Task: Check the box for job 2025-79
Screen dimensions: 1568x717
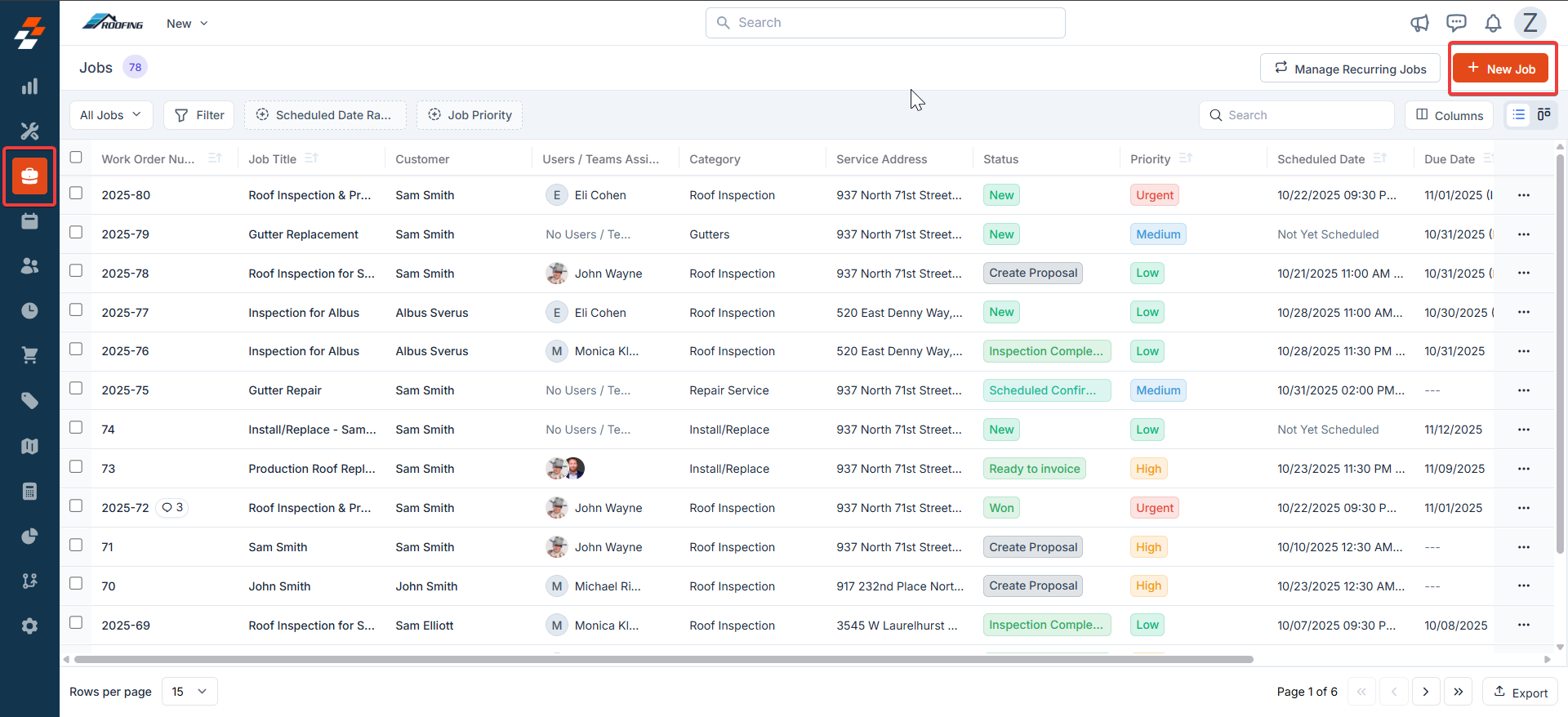Action: coord(76,232)
